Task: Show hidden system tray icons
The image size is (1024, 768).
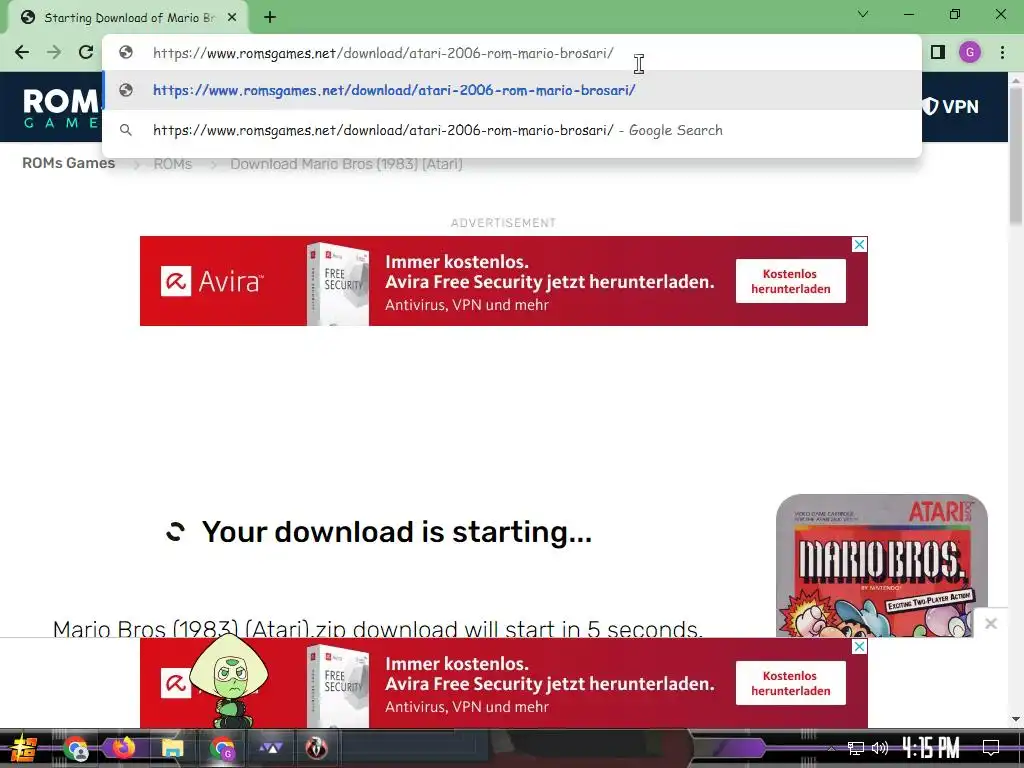Action: (831, 748)
